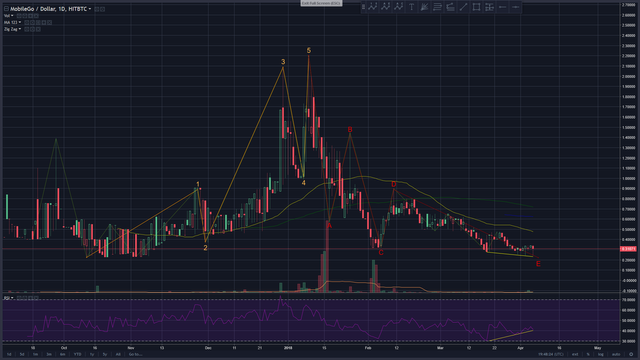Select red correction label 'E'
This screenshot has width=640, height=360.
coord(538,264)
